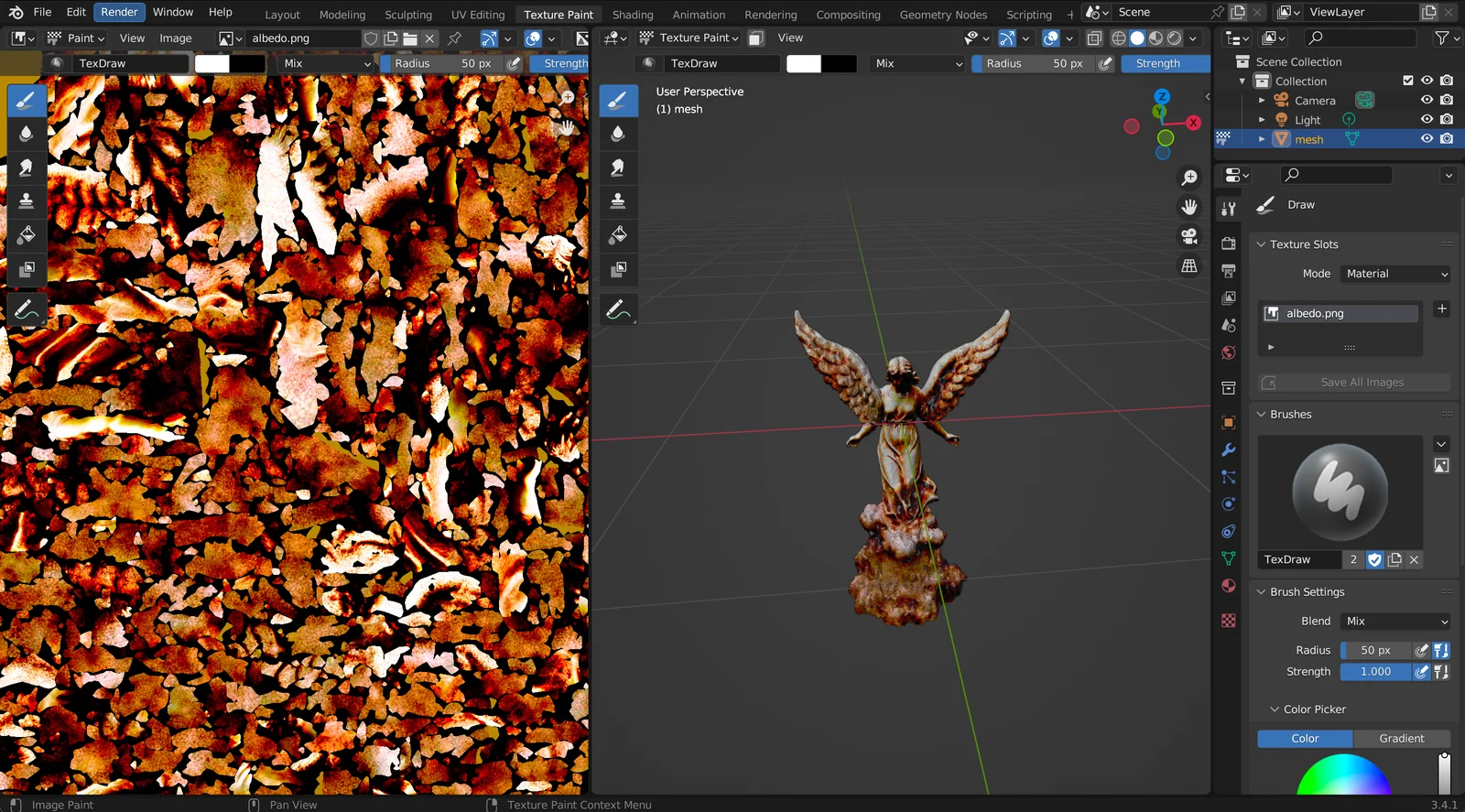Expand the Camera item in the outliner
The image size is (1465, 812).
[x=1262, y=101]
